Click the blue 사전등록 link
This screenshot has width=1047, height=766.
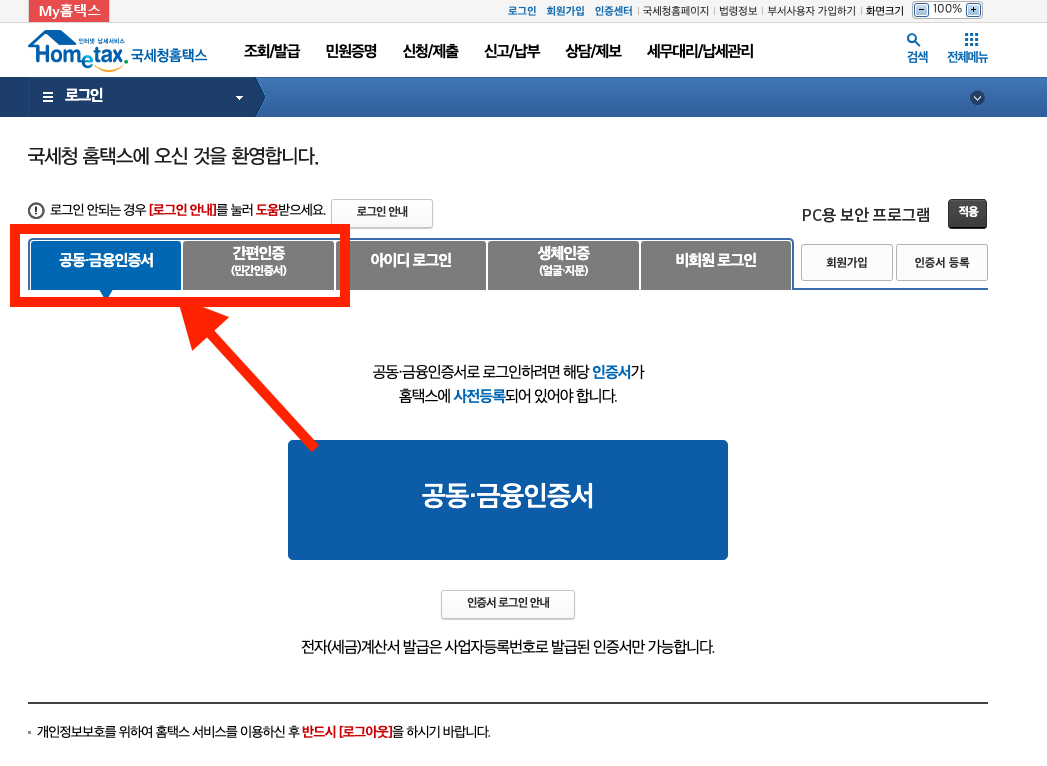click(479, 396)
